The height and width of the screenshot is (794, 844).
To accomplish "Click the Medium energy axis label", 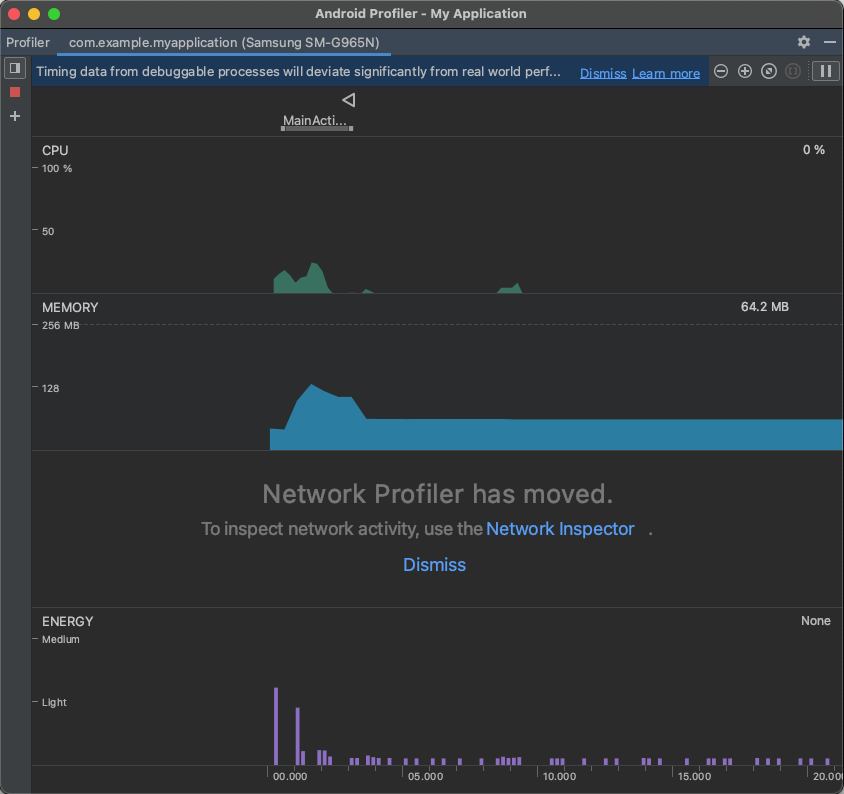I will point(60,640).
